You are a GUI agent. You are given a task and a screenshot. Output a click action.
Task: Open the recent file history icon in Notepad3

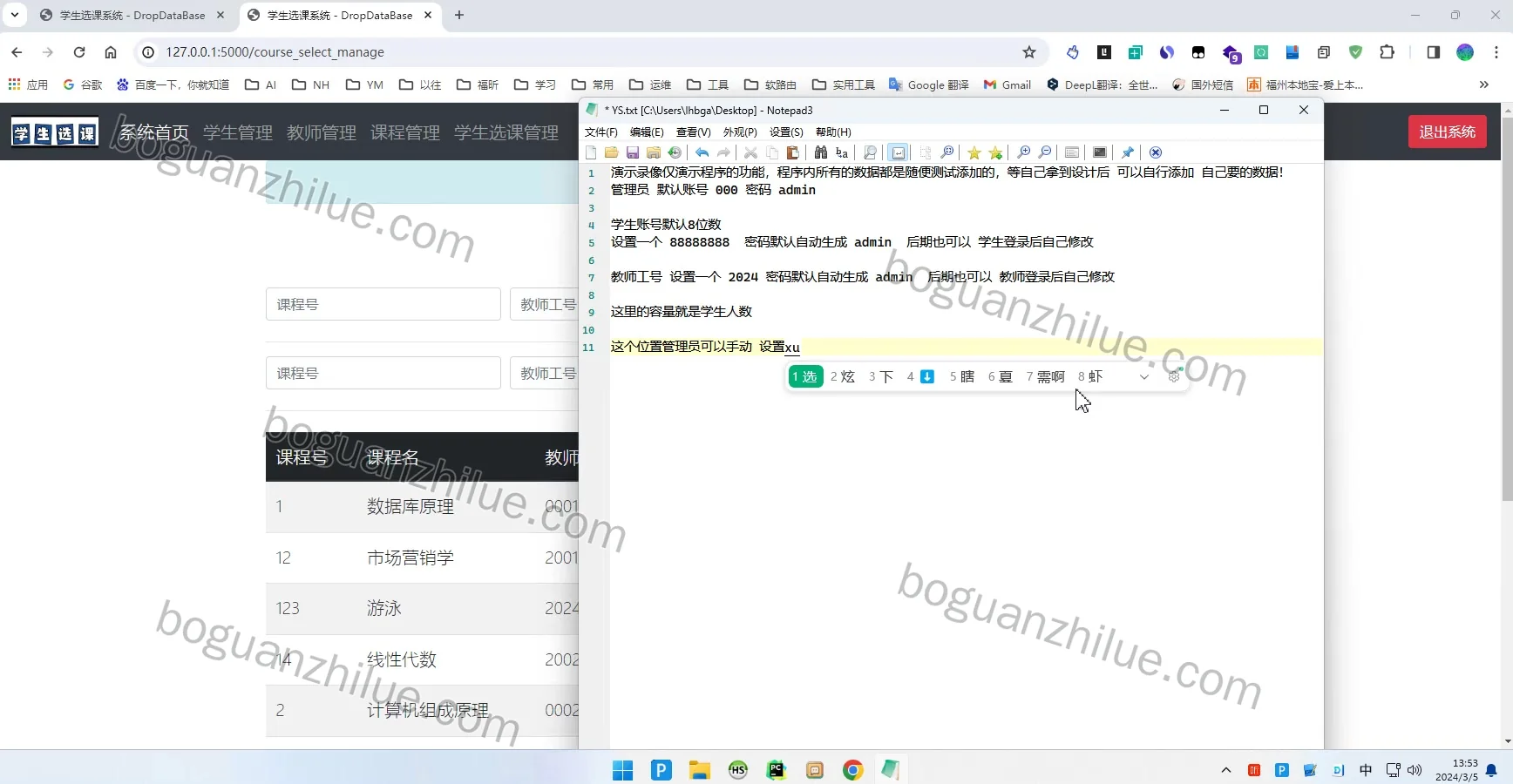click(675, 152)
